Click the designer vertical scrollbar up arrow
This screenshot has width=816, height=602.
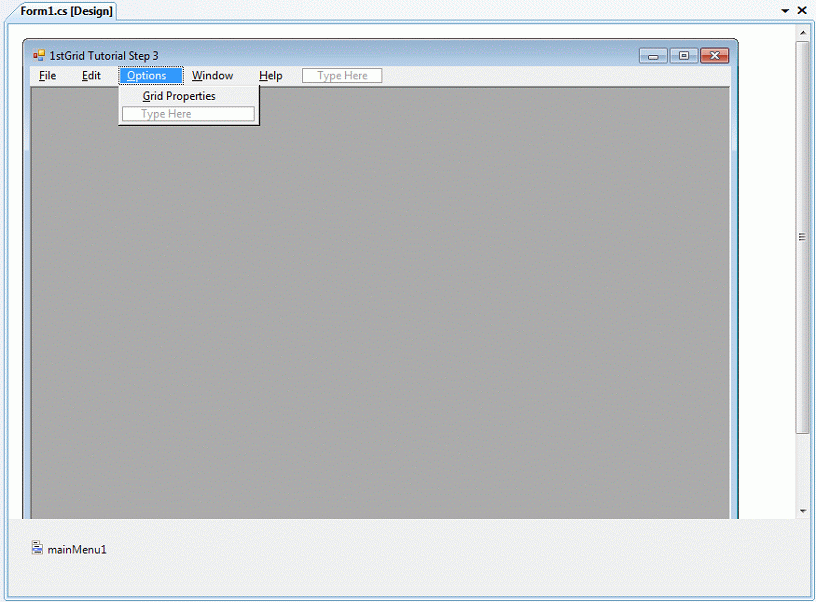click(x=802, y=32)
